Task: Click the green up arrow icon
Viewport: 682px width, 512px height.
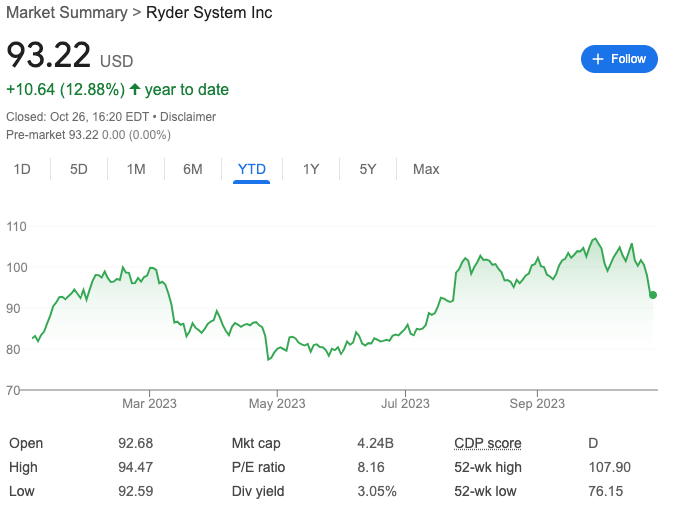Action: tap(135, 90)
